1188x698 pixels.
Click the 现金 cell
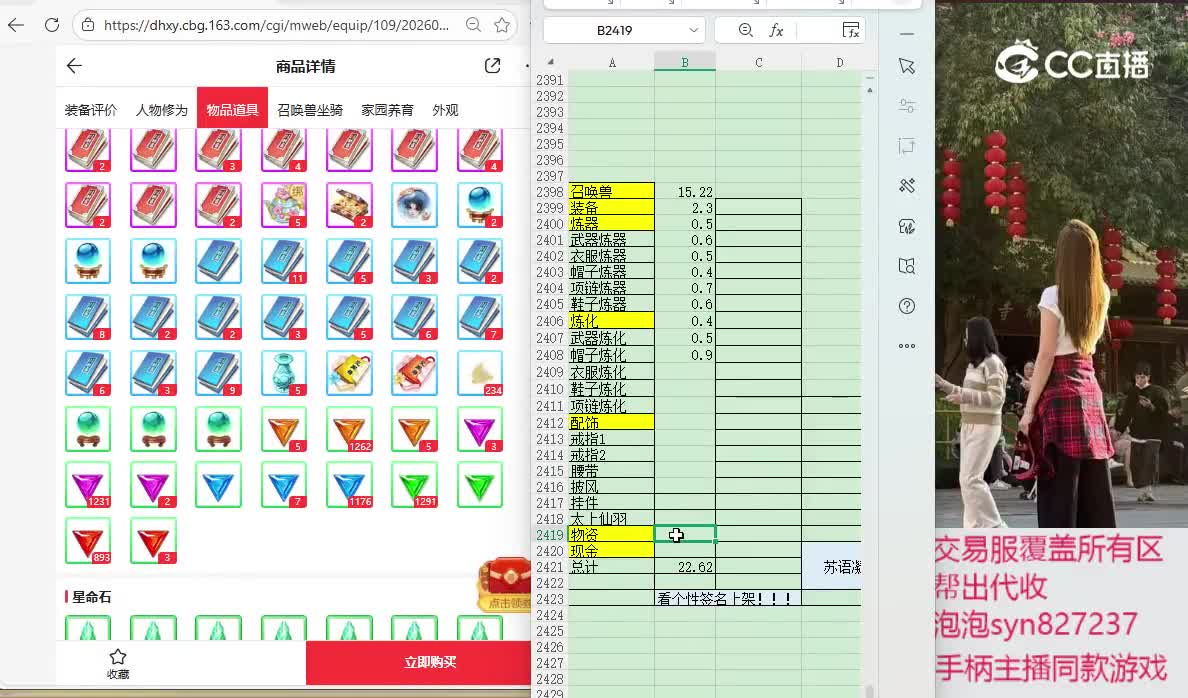point(611,551)
